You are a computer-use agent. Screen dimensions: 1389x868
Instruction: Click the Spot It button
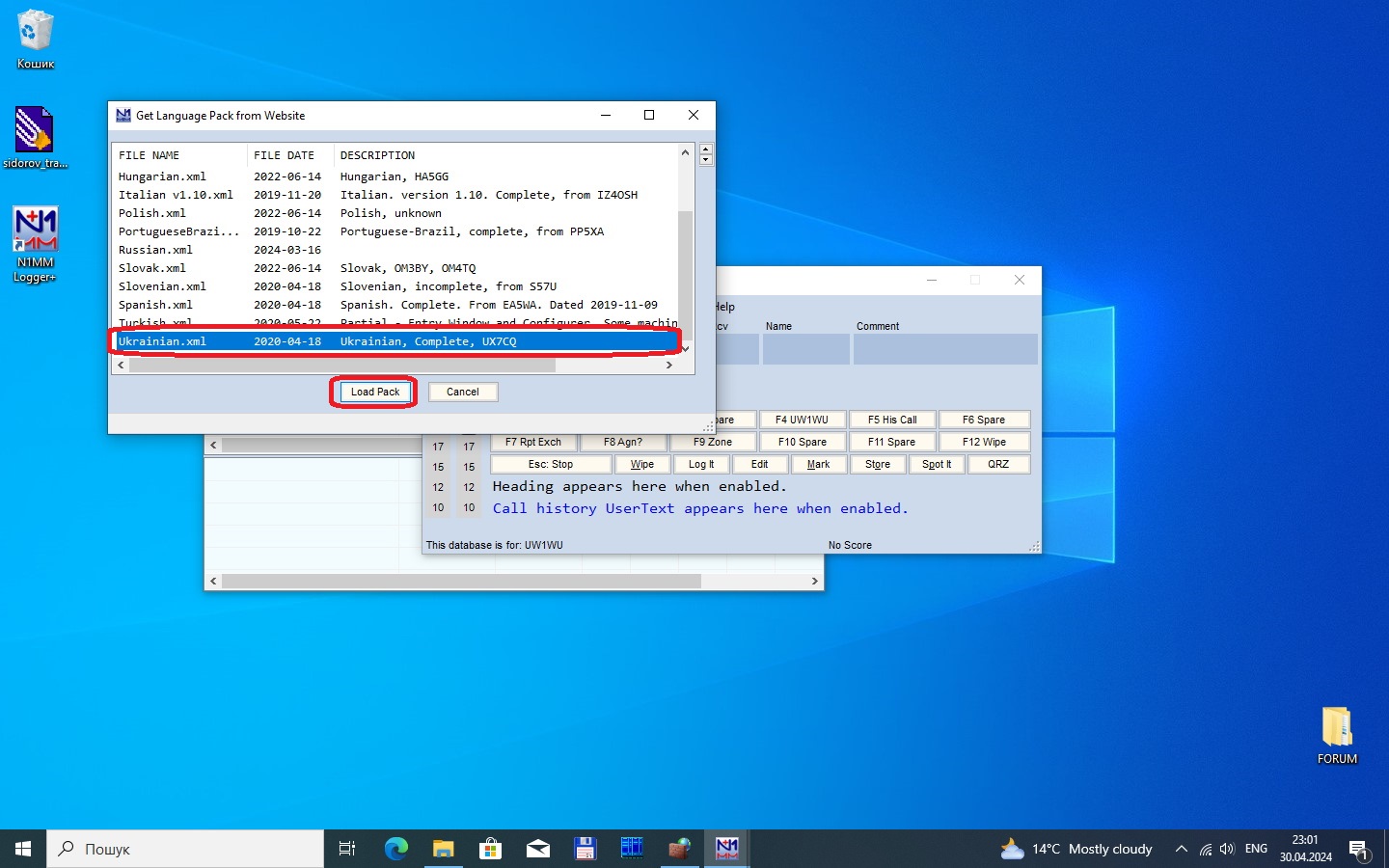[937, 464]
